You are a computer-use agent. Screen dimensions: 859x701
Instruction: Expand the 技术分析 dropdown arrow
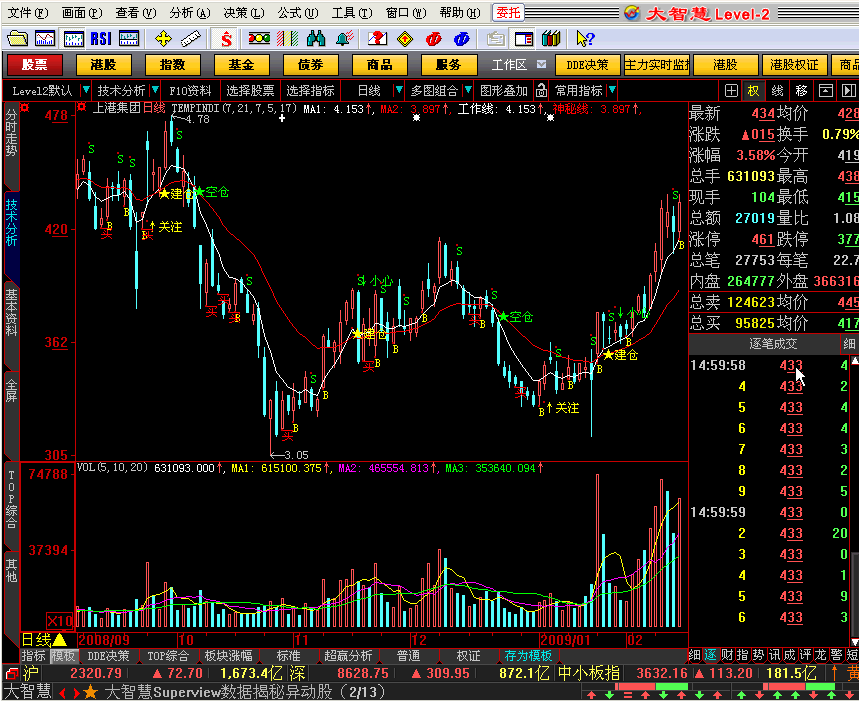155,90
